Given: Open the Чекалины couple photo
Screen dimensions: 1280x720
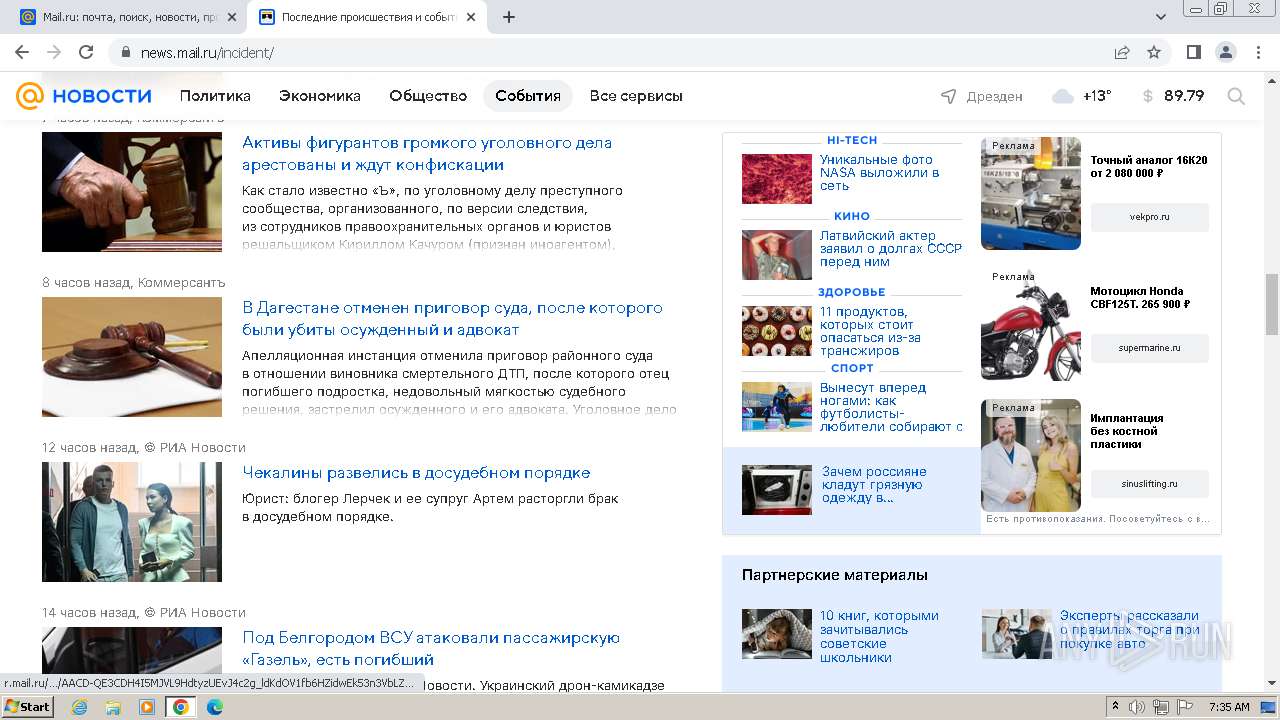Looking at the screenshot, I should (x=132, y=522).
